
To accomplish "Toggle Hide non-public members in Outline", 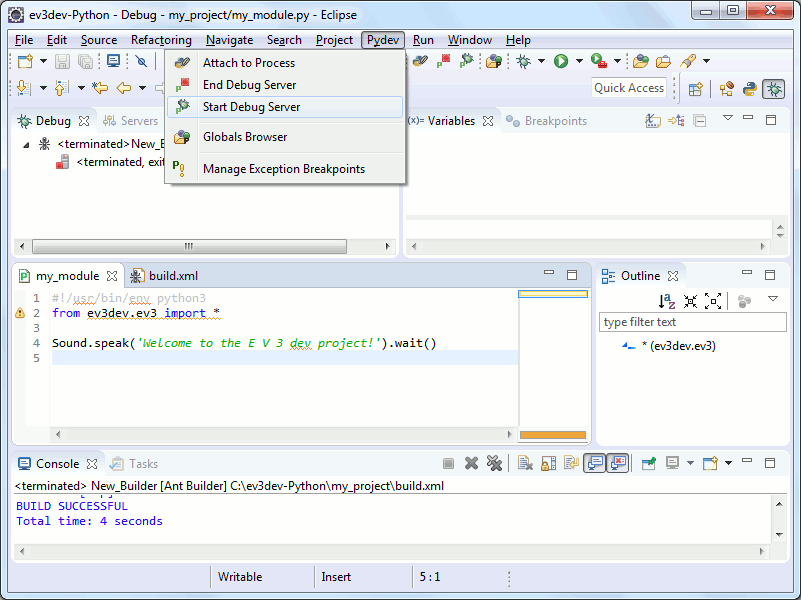I will click(x=744, y=301).
